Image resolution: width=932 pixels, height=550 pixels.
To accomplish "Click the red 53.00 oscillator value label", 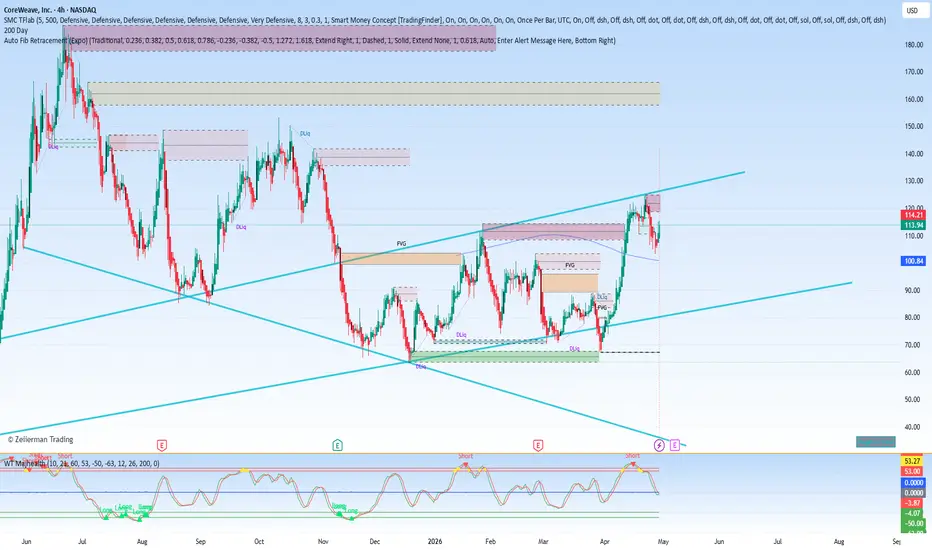I will click(x=912, y=471).
